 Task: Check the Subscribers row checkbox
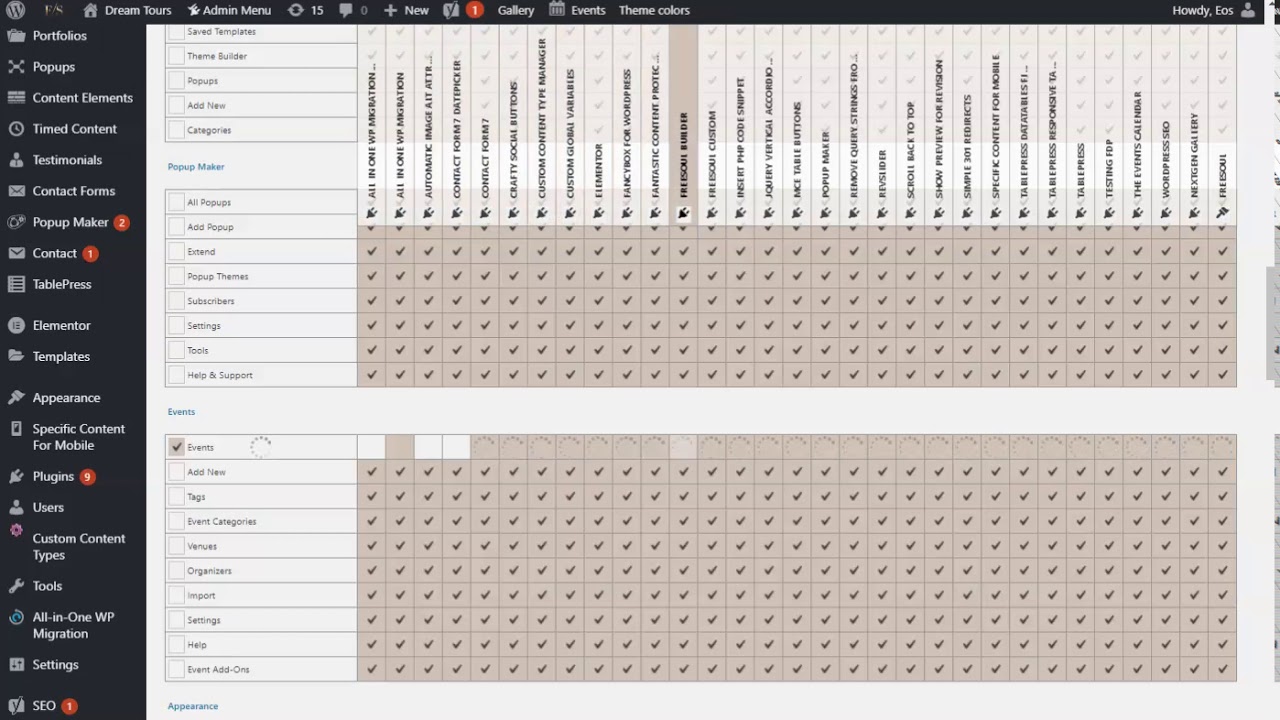point(177,301)
